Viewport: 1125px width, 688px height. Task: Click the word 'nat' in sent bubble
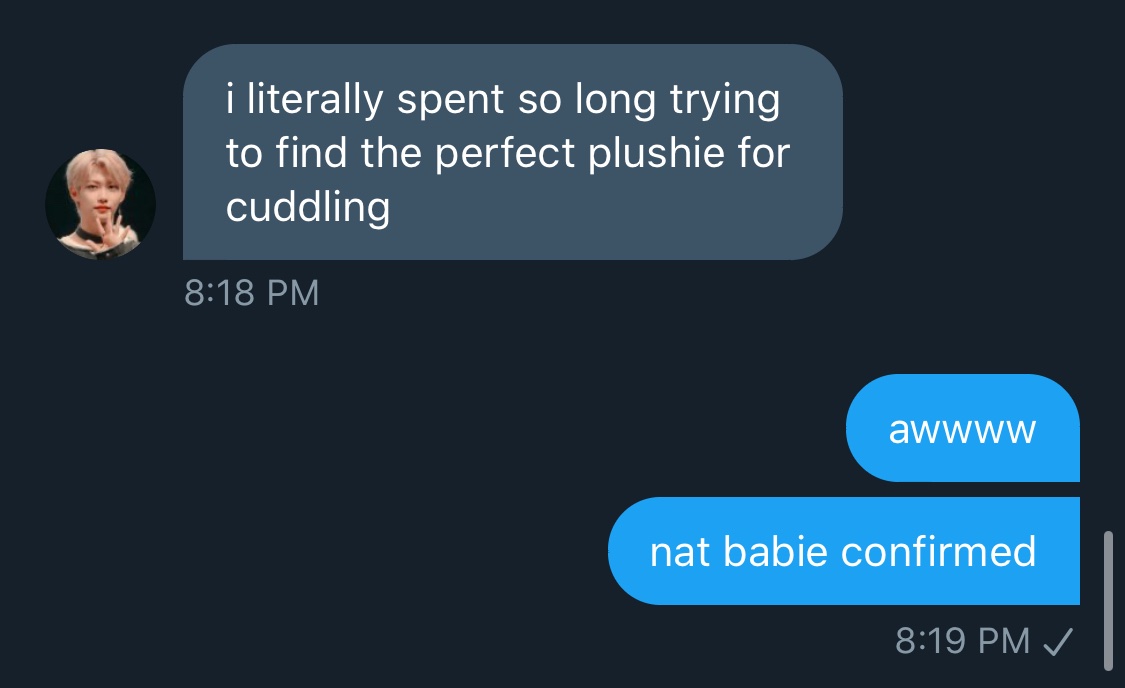(680, 552)
